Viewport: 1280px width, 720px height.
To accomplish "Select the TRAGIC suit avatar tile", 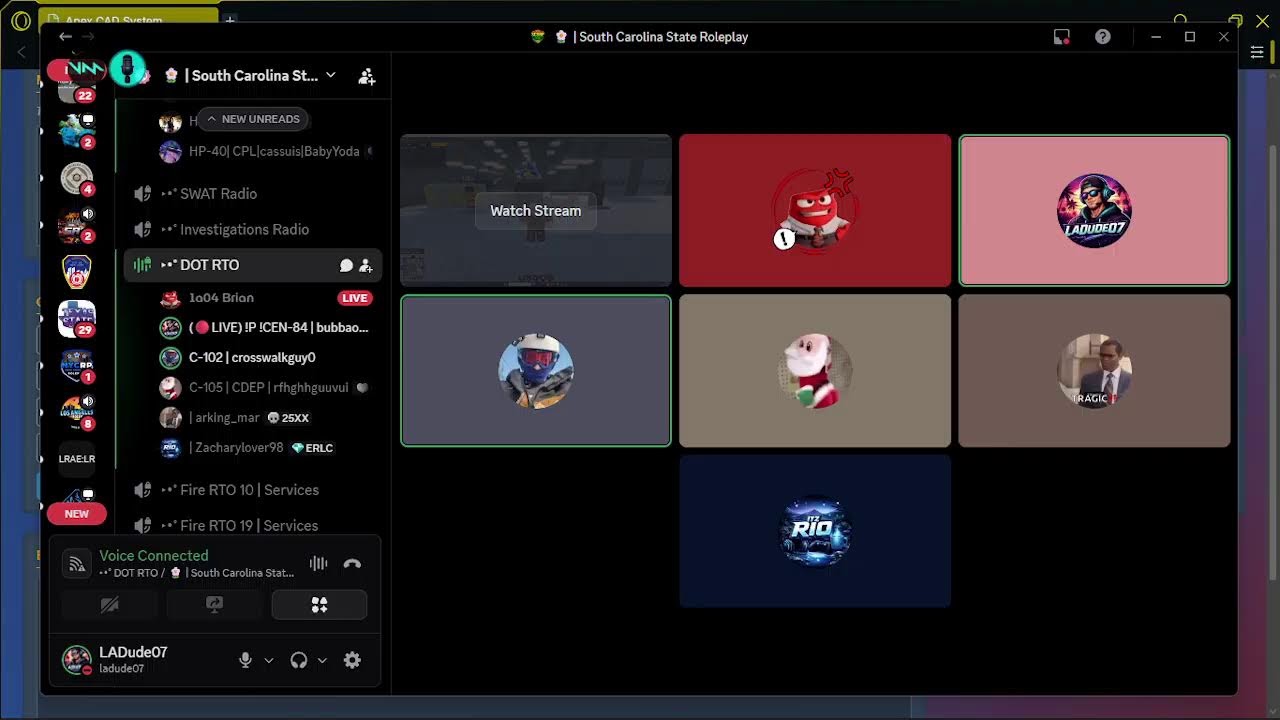I will coord(1094,370).
